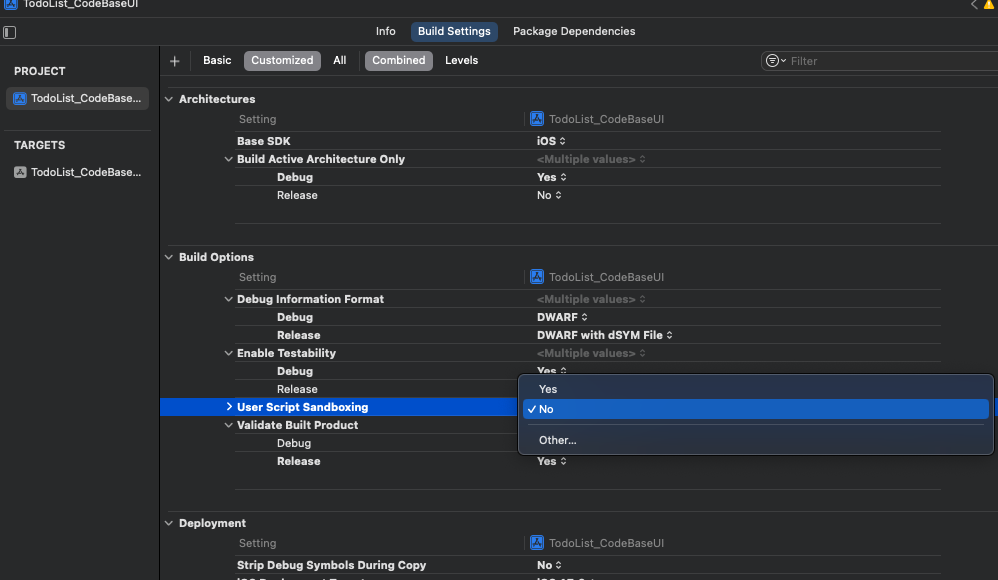Click the PROJECT sidebar heading
The width and height of the screenshot is (998, 580).
[x=39, y=71]
